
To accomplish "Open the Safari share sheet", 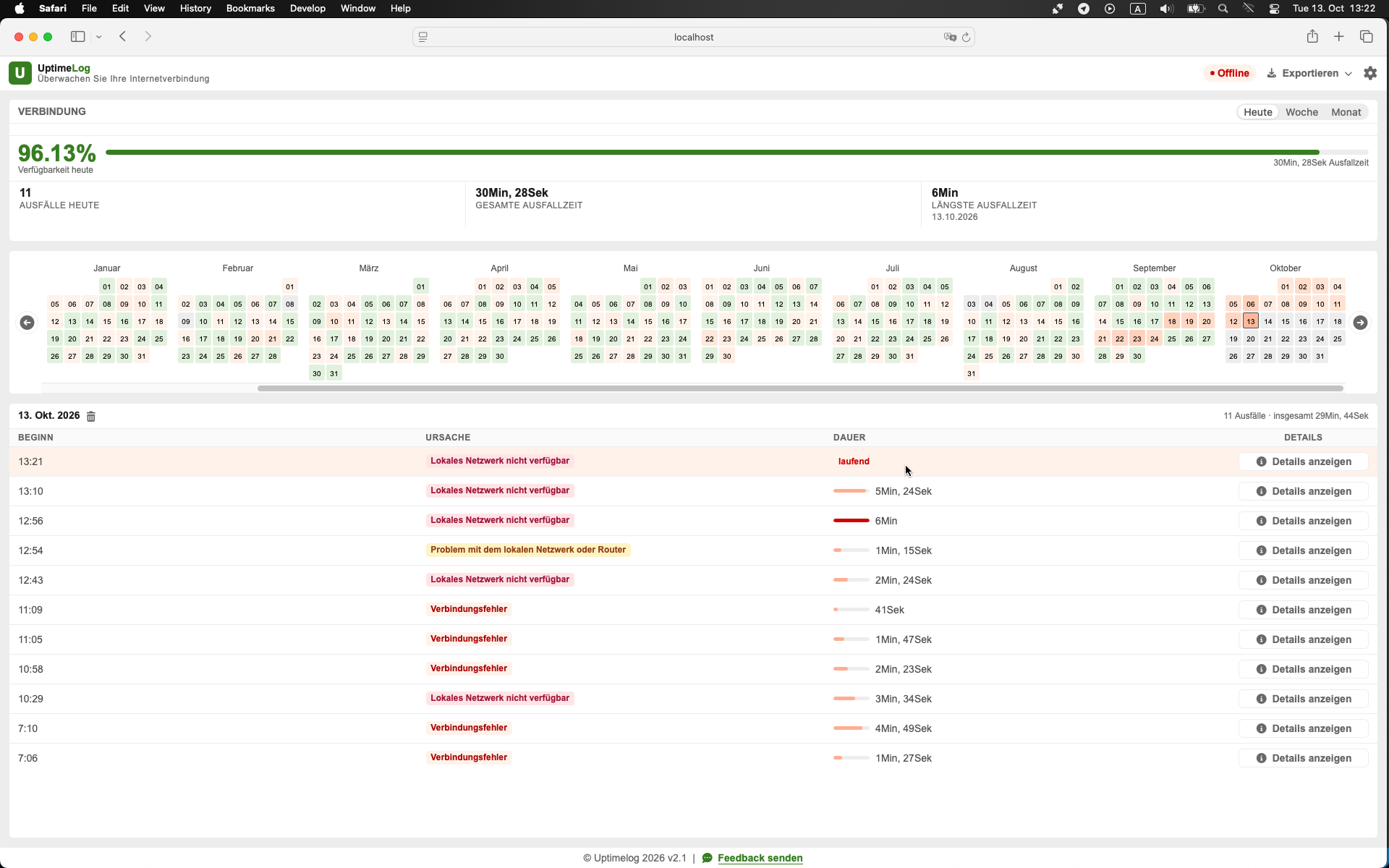I will [1312, 37].
